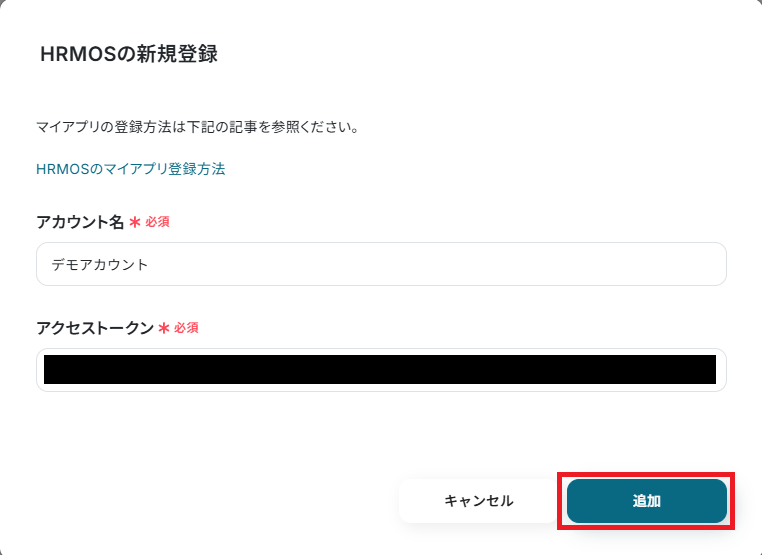This screenshot has height=555, width=762.
Task: Click the マイアプリの登録方法 instruction text
Action: 198,127
